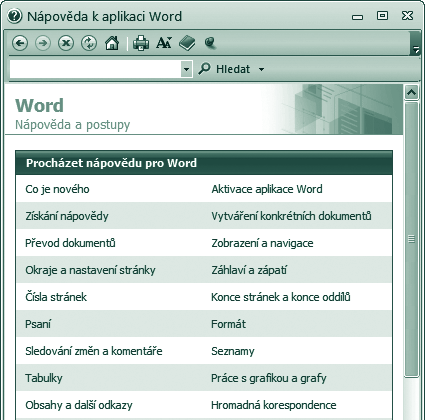The height and width of the screenshot is (420, 426).
Task: Select the Tabulky help topic
Action: point(44,378)
